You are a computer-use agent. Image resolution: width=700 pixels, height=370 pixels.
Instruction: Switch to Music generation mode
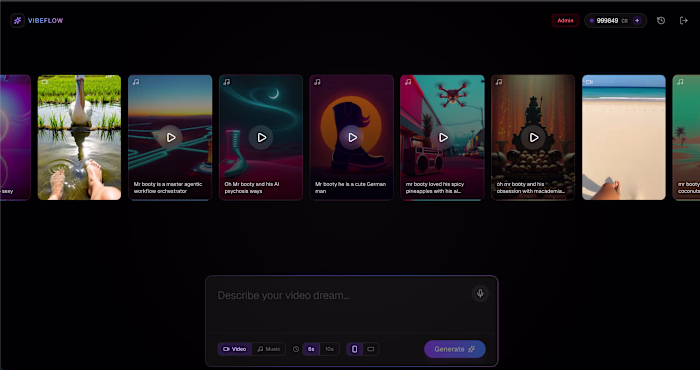pyautogui.click(x=269, y=349)
